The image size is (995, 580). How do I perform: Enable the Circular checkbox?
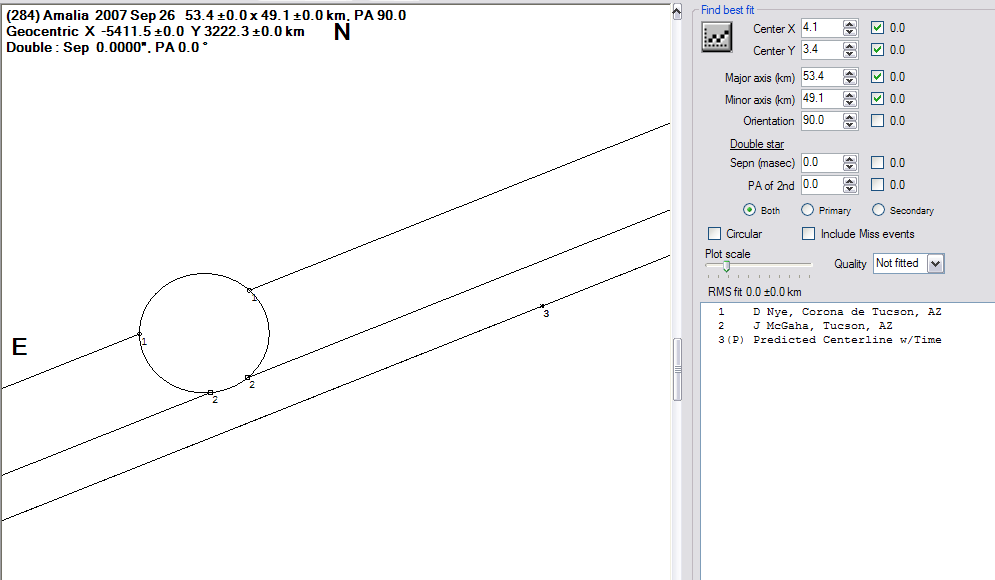(715, 234)
